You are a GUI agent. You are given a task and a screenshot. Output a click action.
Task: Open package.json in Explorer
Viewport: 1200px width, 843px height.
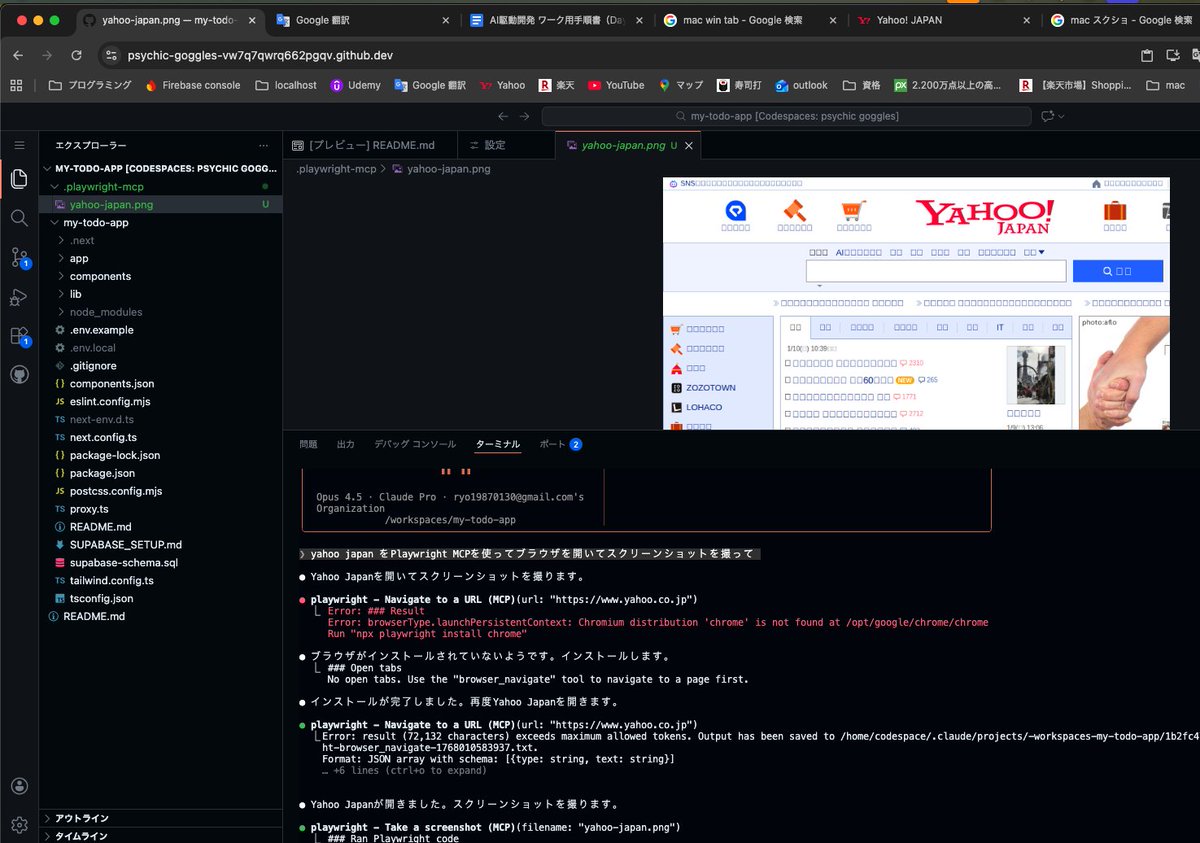[160, 473]
